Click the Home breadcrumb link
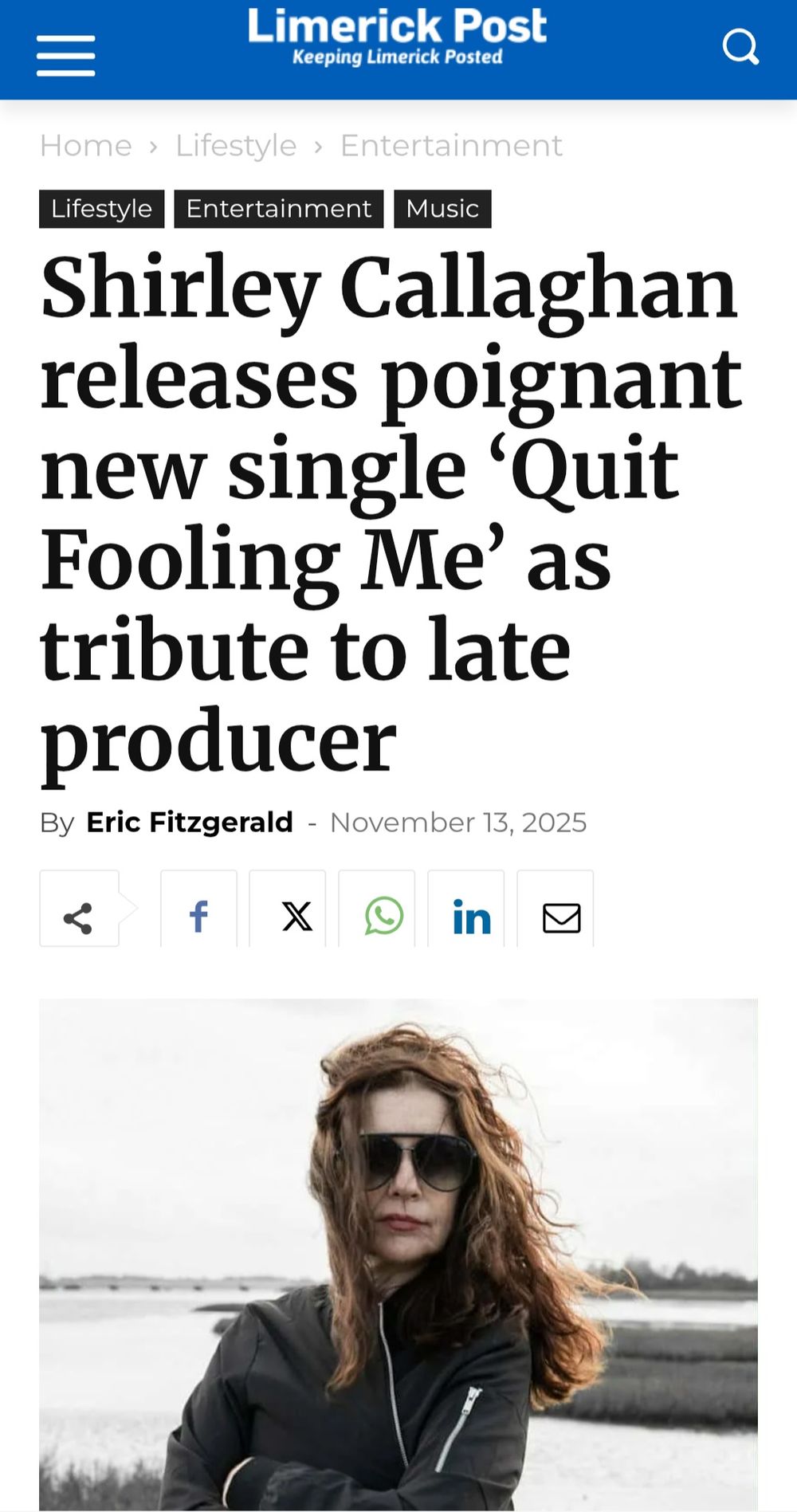 [85, 145]
